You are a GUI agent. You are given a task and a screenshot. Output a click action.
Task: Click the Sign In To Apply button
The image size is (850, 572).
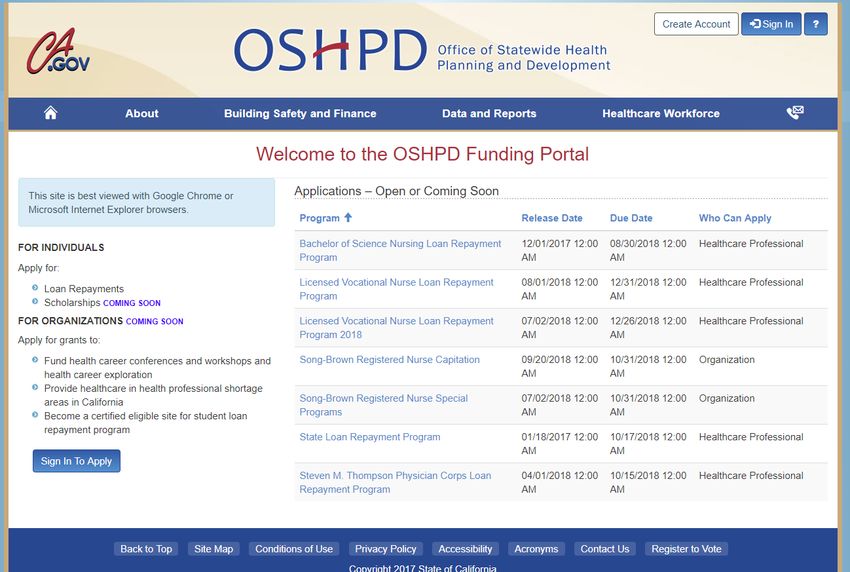click(76, 461)
